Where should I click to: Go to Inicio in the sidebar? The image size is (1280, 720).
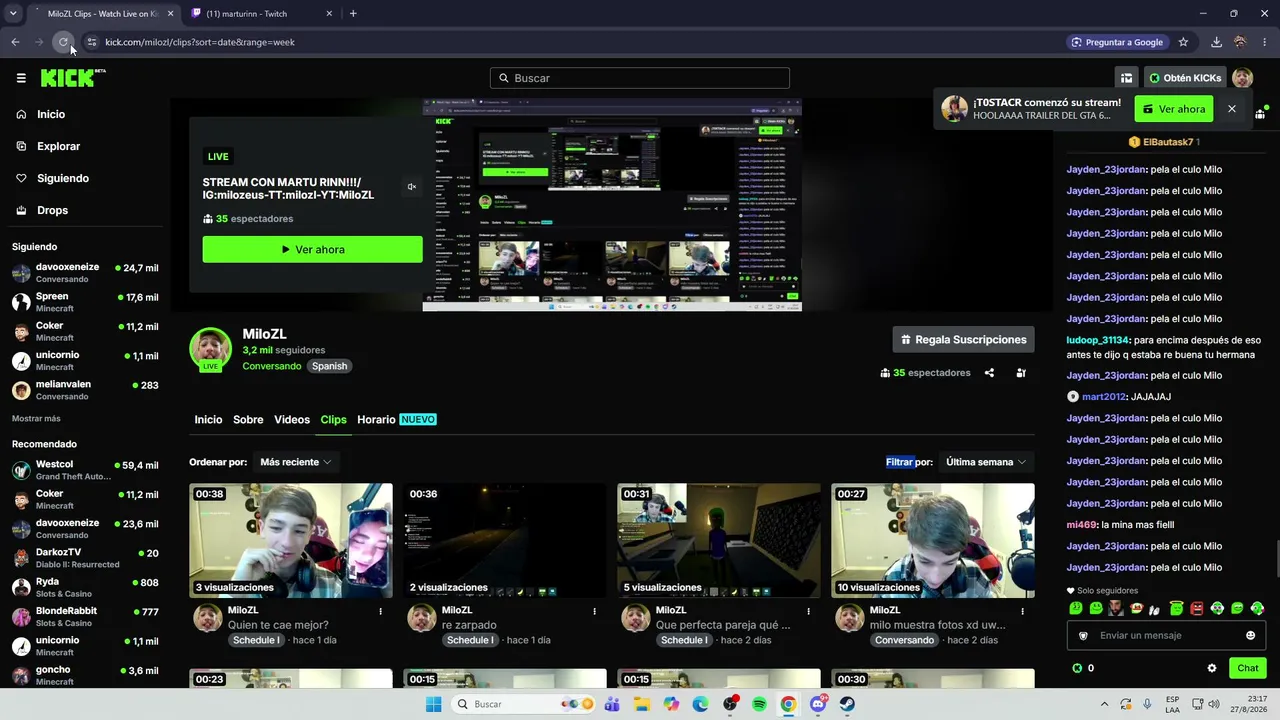(x=51, y=114)
